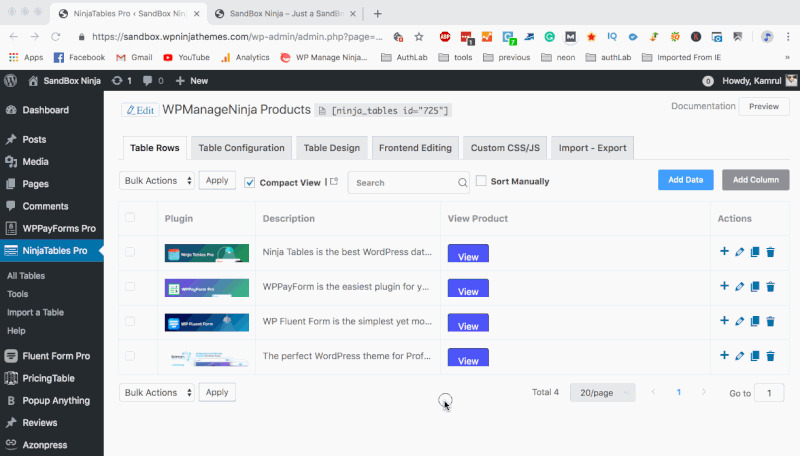Image resolution: width=800 pixels, height=456 pixels.
Task: Copy the ninja_tables shortcode icon
Action: [322, 110]
